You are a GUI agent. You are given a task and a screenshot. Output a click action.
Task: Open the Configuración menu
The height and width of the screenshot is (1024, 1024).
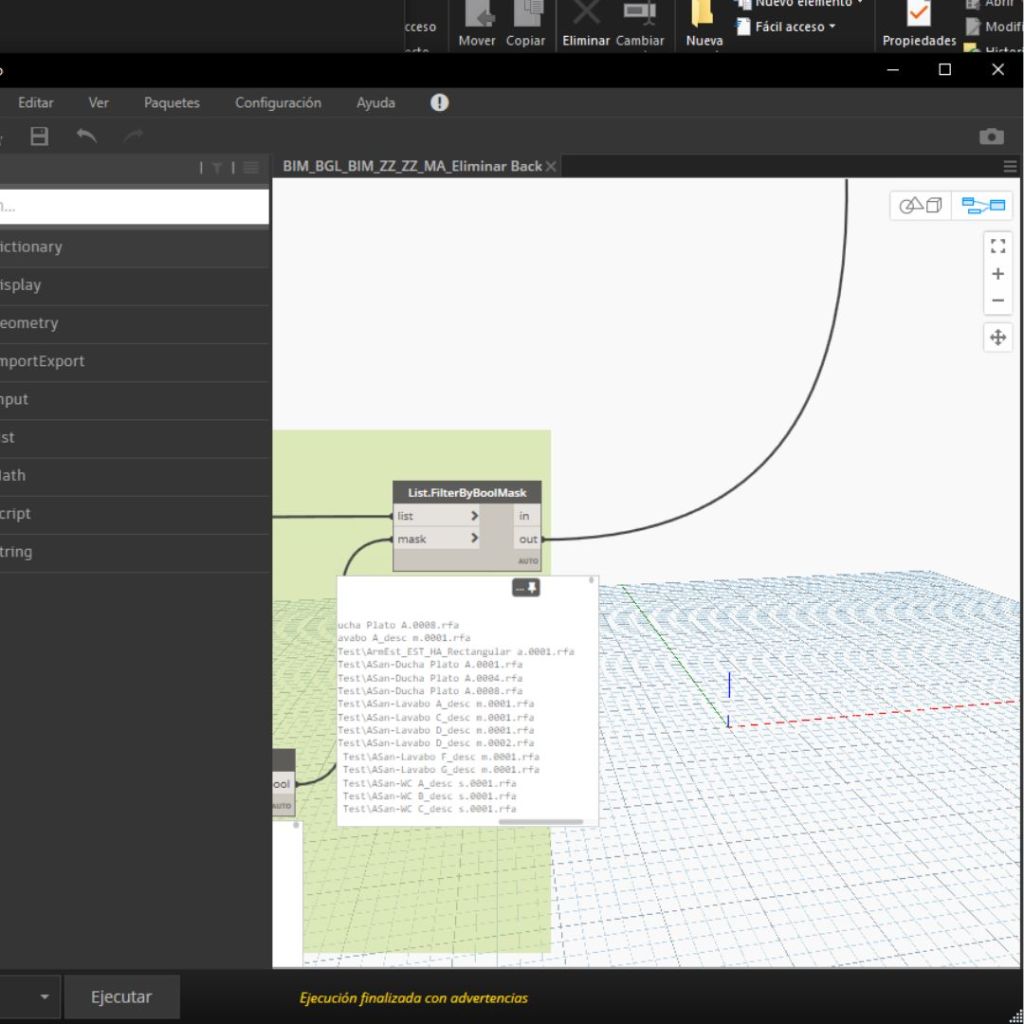pos(278,103)
